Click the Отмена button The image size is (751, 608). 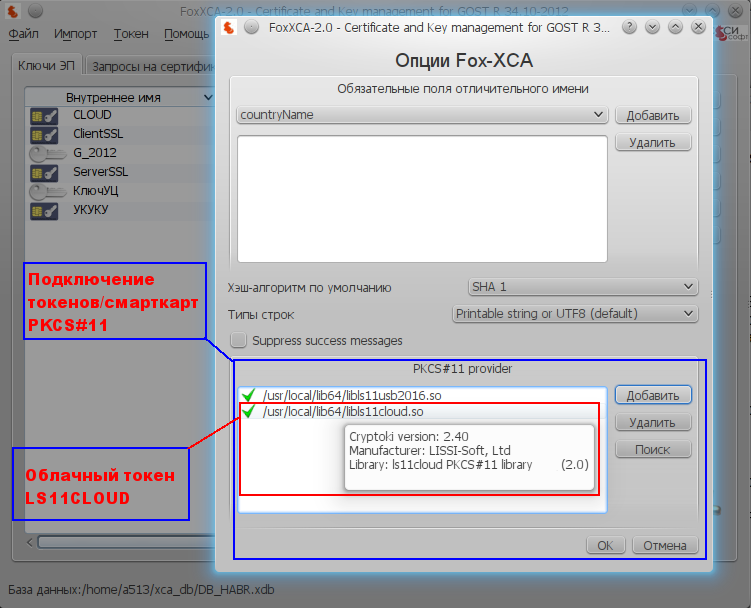pos(664,545)
